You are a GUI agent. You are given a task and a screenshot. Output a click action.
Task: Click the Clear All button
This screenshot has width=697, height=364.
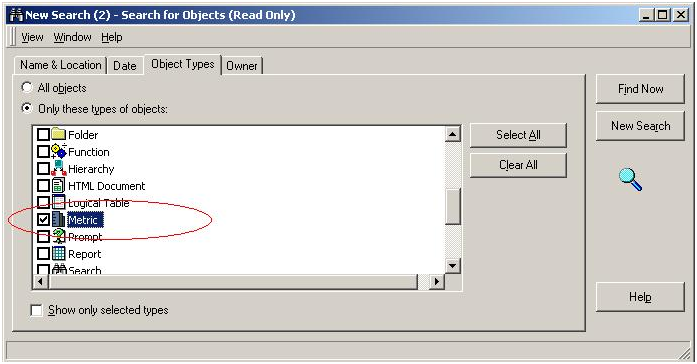coord(518,165)
